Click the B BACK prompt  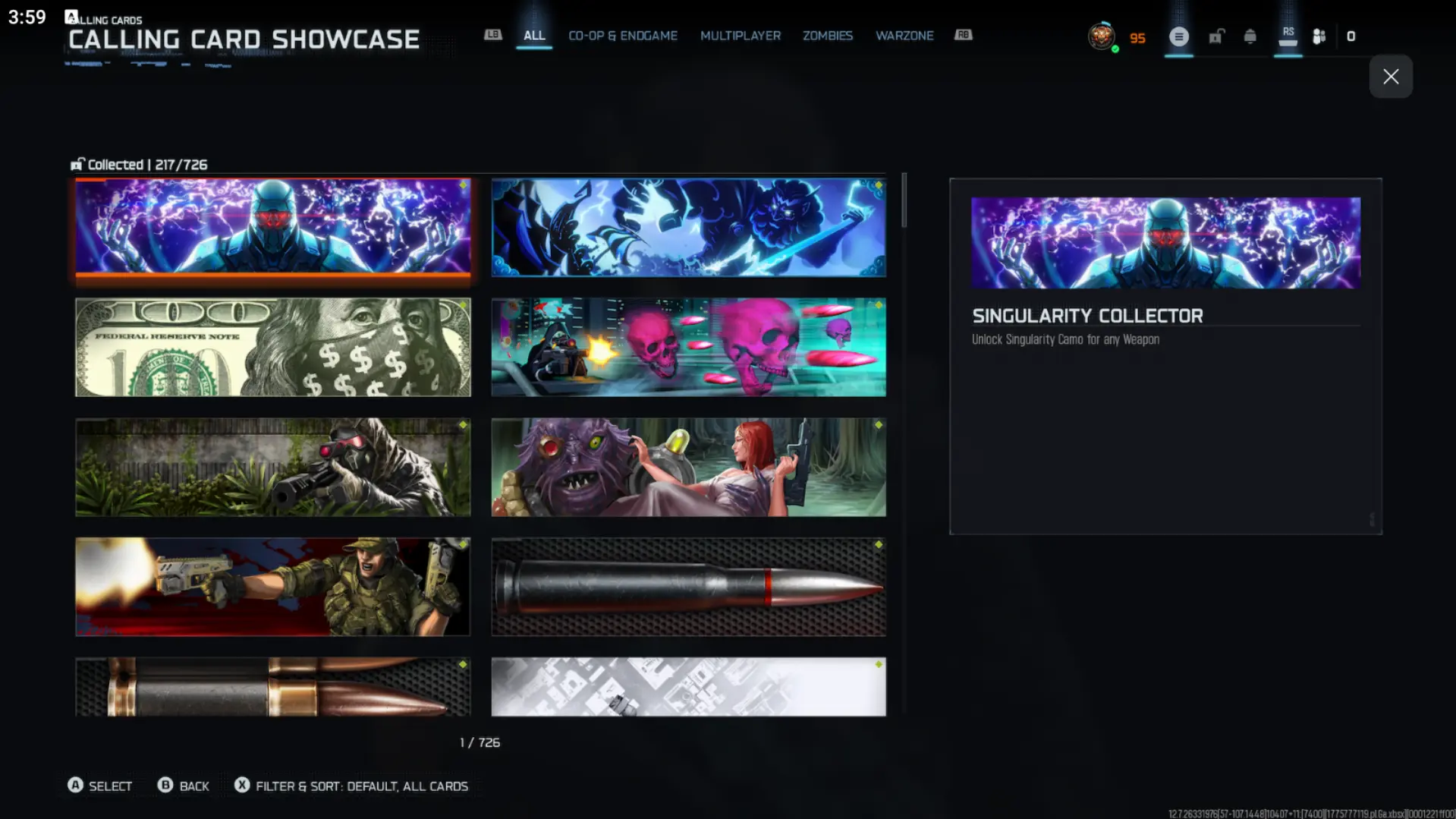[x=184, y=786]
